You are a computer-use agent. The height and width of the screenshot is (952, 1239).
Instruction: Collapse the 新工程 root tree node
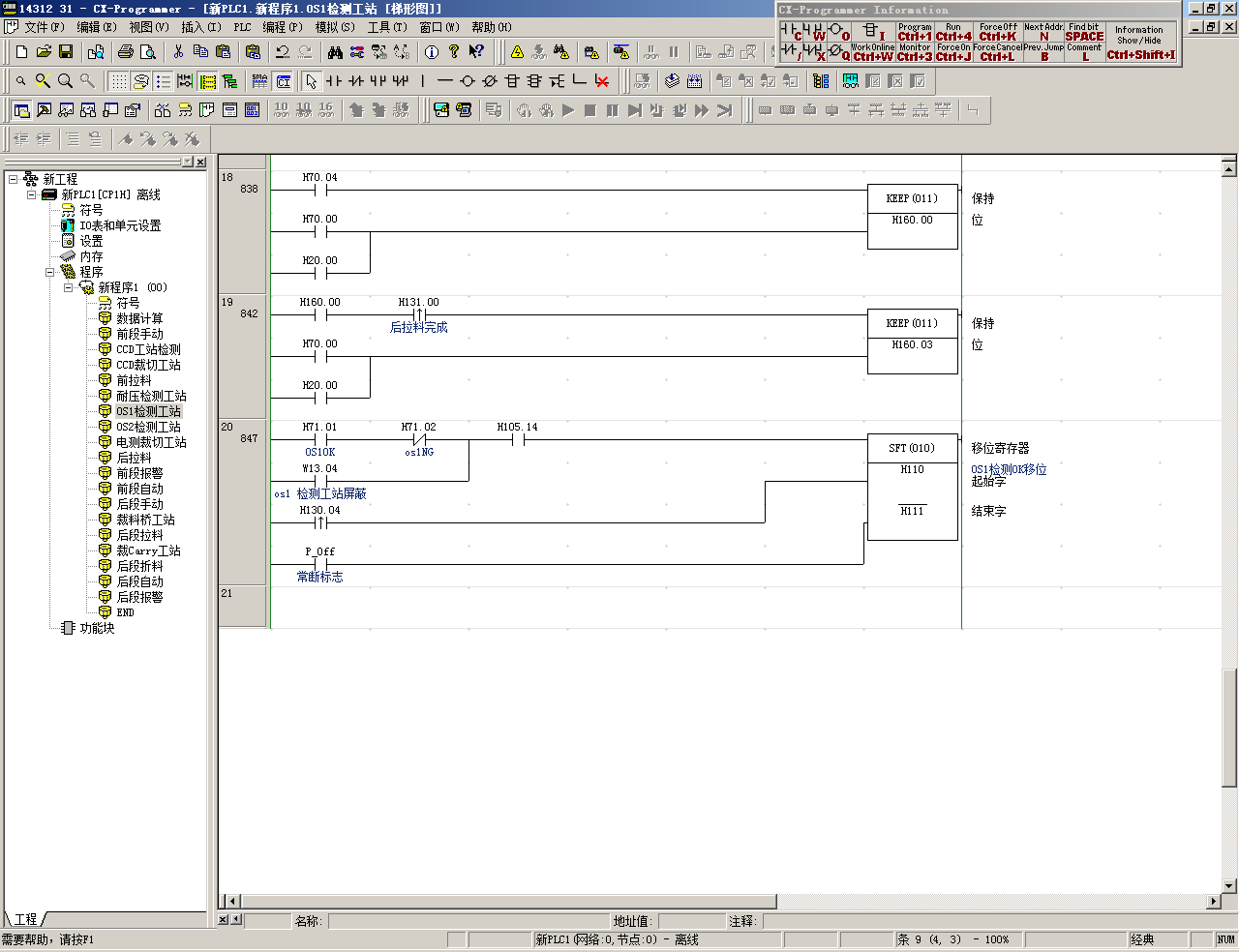tap(13, 179)
